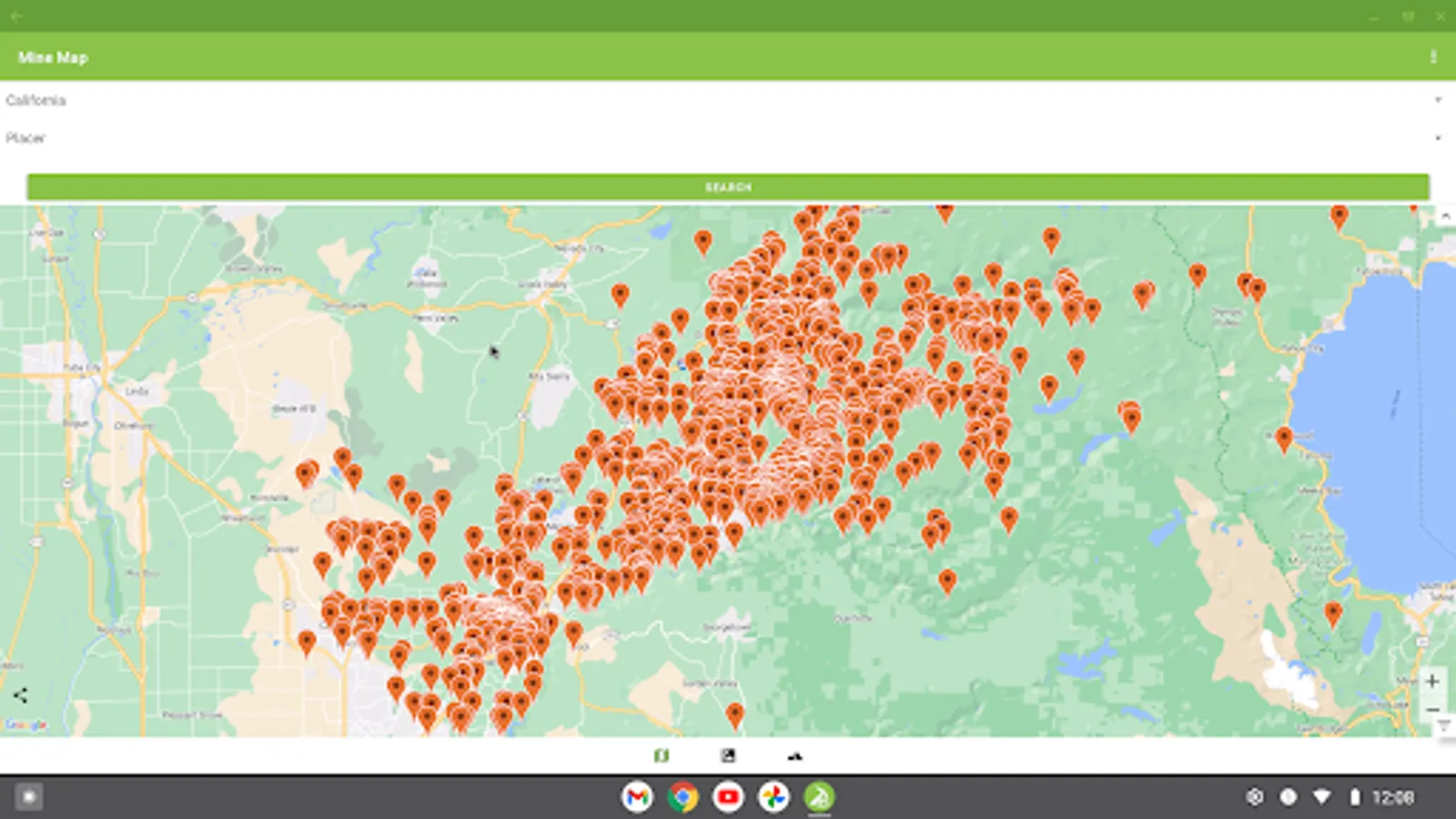Click the Mine Map title text
This screenshot has height=819, width=1456.
tap(53, 57)
